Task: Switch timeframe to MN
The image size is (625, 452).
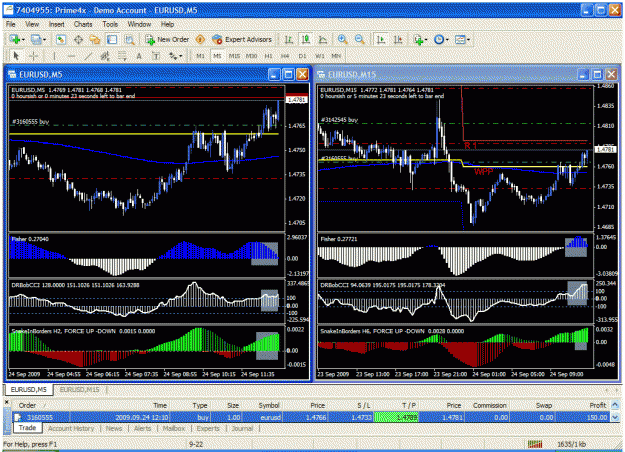Action: point(336,56)
